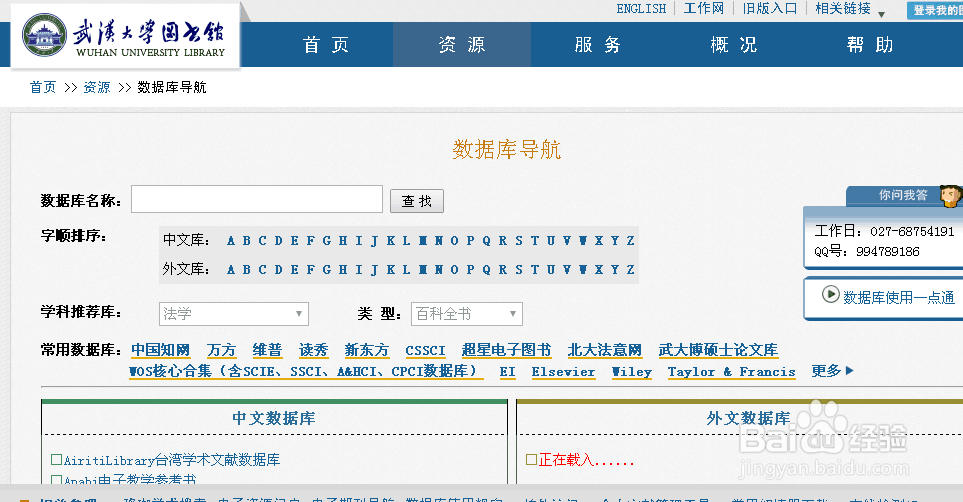Click the 更多 arrow icon
The height and width of the screenshot is (502, 963).
pos(849,371)
